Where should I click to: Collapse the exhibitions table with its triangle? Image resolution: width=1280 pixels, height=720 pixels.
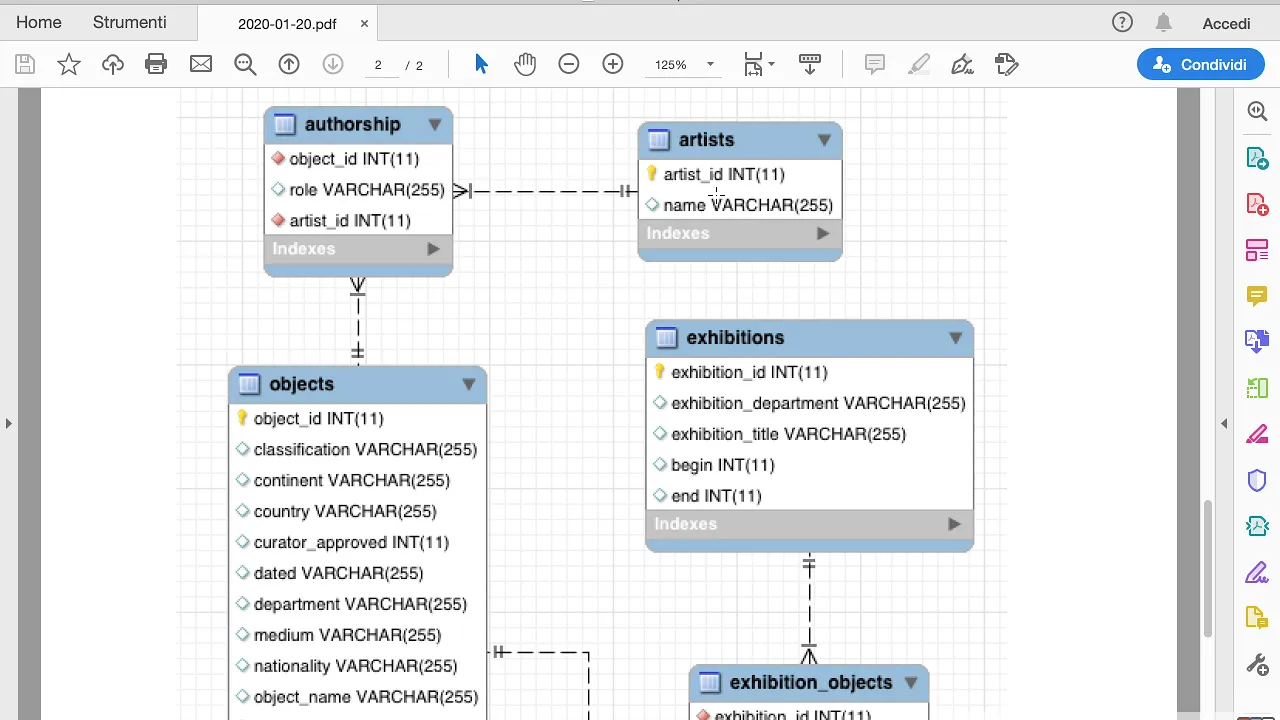click(956, 338)
